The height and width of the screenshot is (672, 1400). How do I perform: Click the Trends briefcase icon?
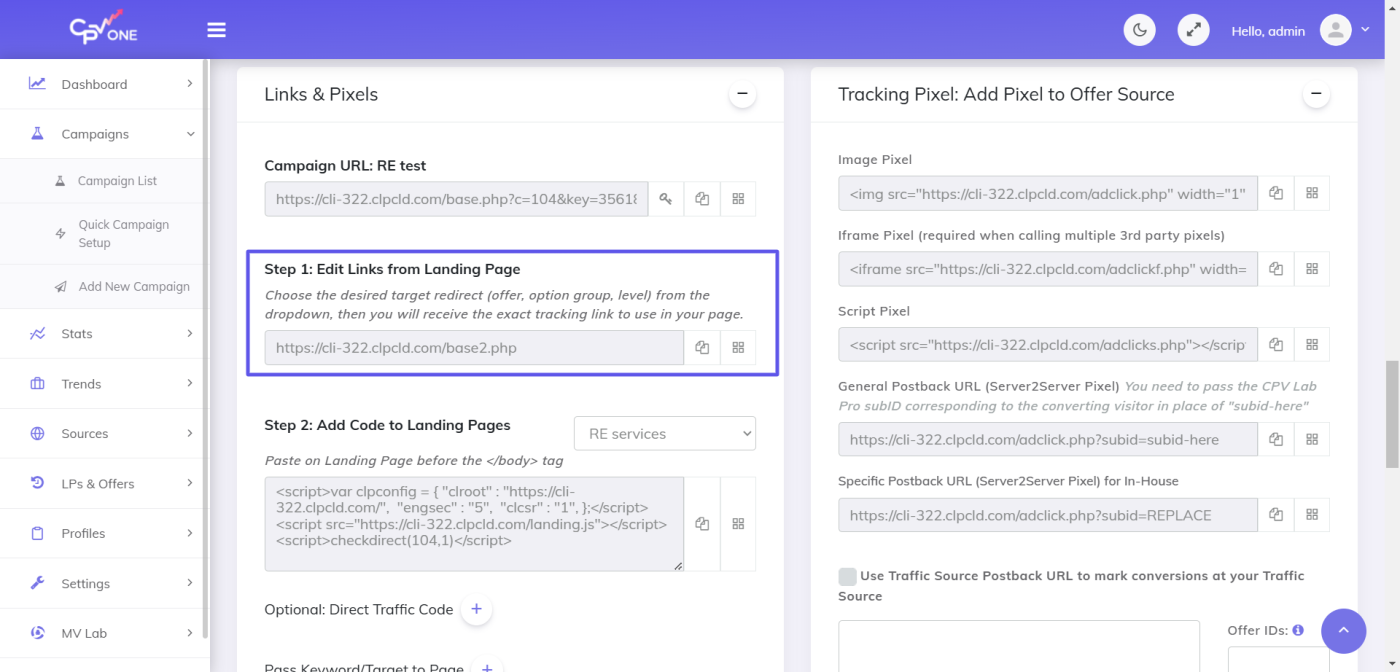[x=37, y=384]
